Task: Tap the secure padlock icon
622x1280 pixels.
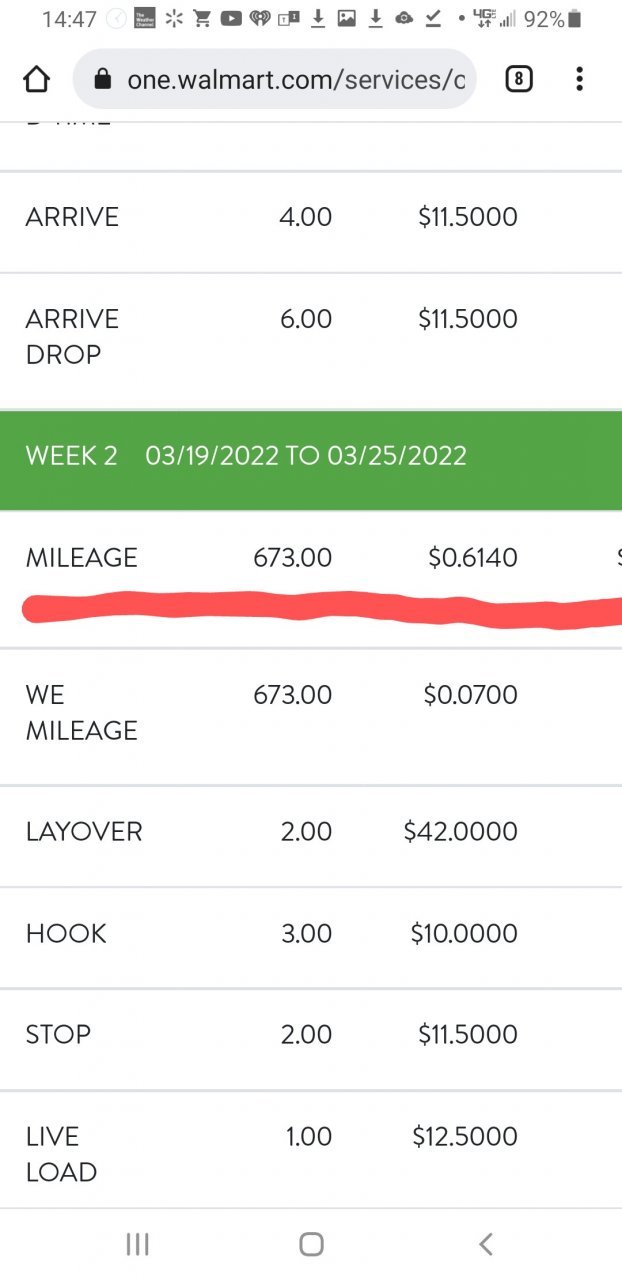Action: [x=102, y=80]
